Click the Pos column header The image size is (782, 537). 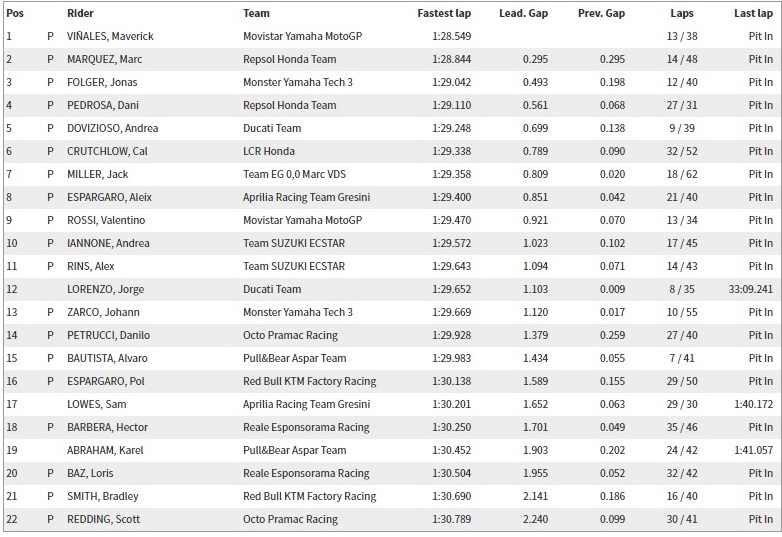(15, 13)
